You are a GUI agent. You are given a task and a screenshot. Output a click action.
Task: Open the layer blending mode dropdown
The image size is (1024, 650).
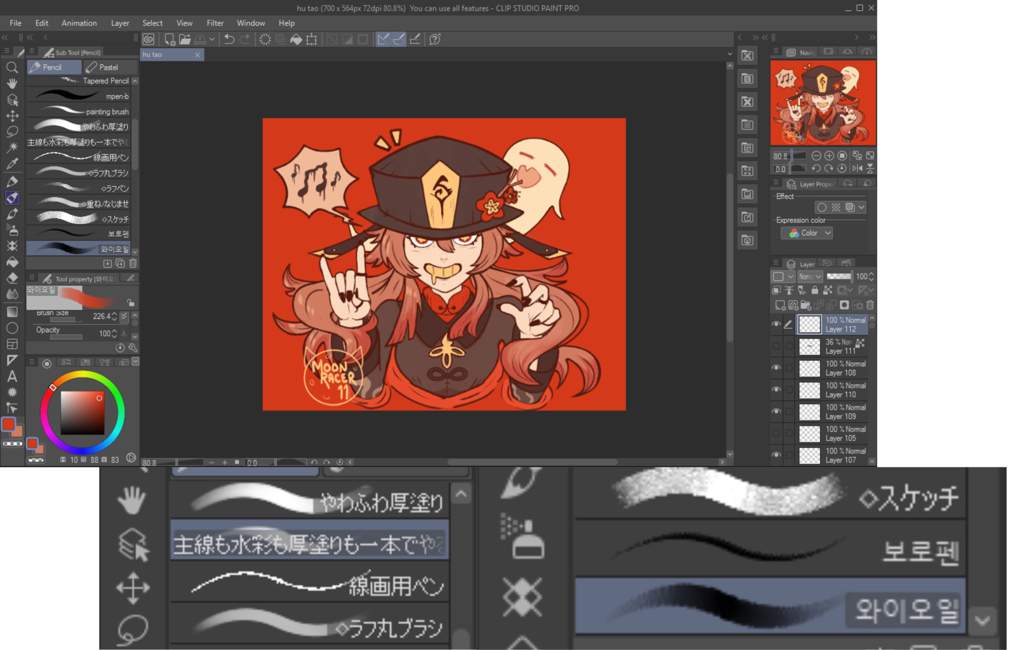[810, 276]
